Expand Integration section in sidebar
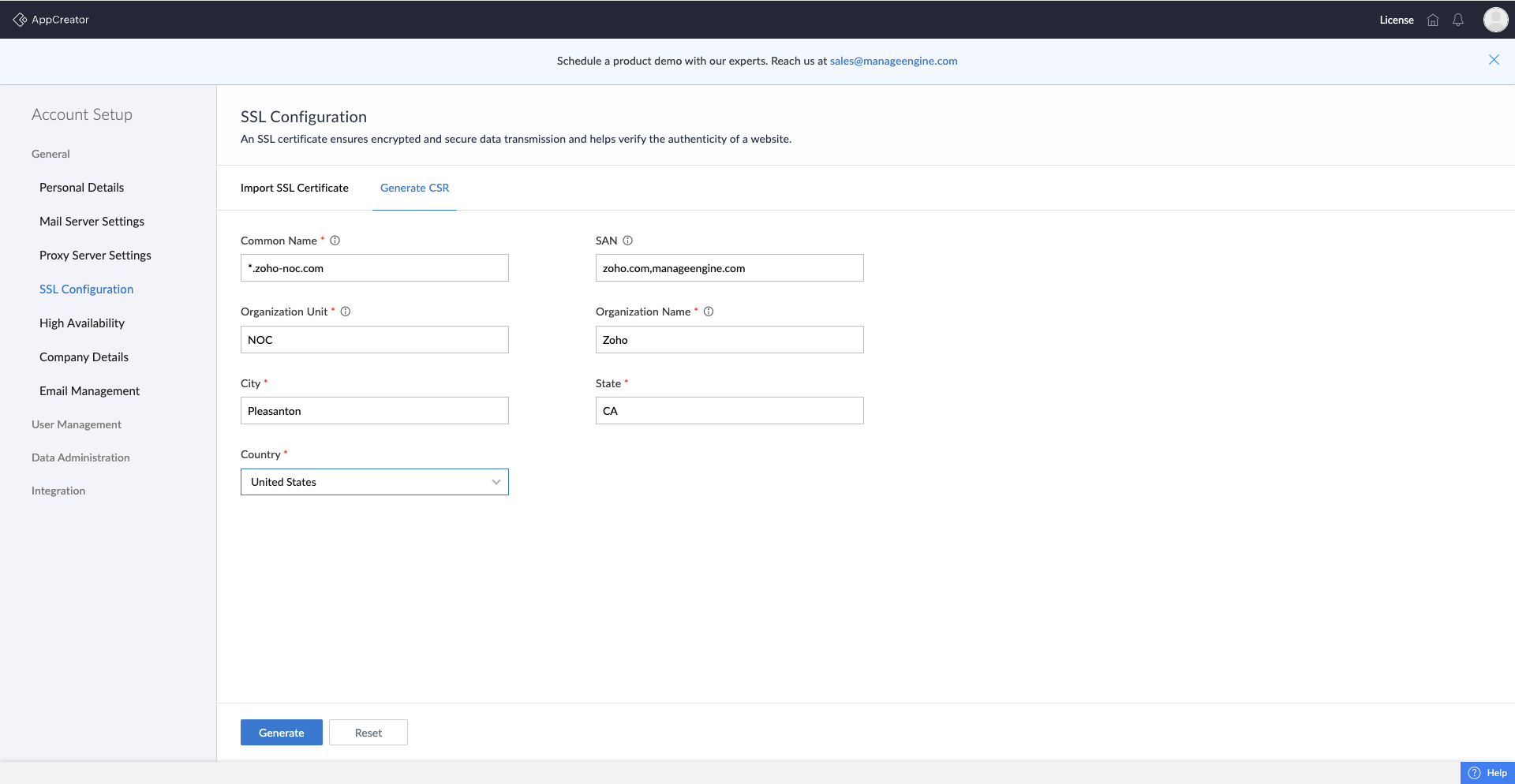Screen dimensions: 1515x784 [58, 491]
